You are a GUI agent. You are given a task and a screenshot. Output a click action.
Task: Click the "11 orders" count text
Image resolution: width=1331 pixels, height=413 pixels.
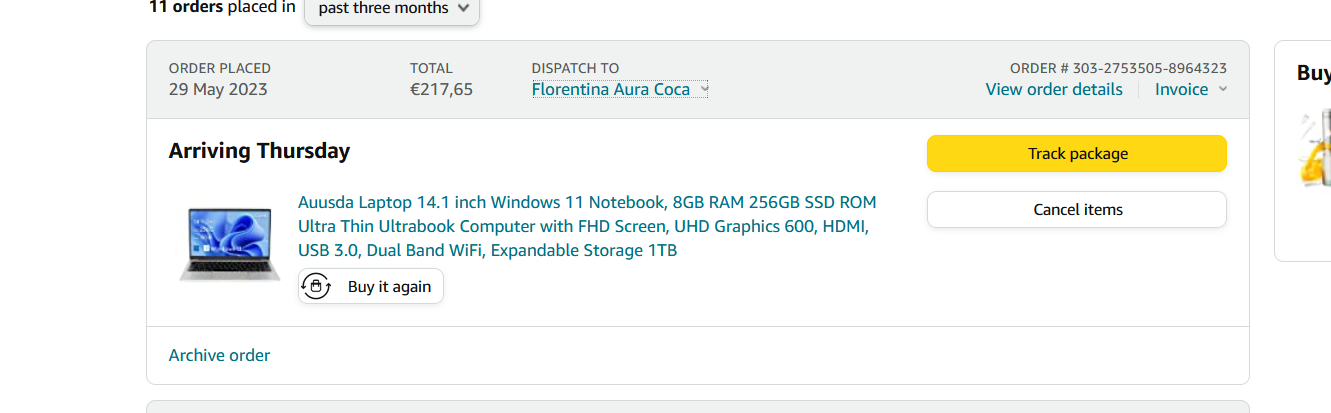coord(186,7)
